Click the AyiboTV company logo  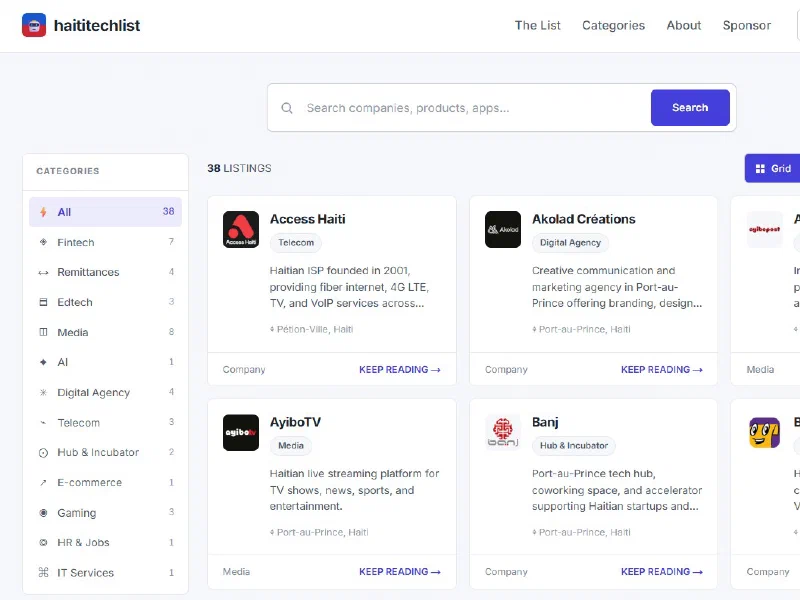point(241,433)
